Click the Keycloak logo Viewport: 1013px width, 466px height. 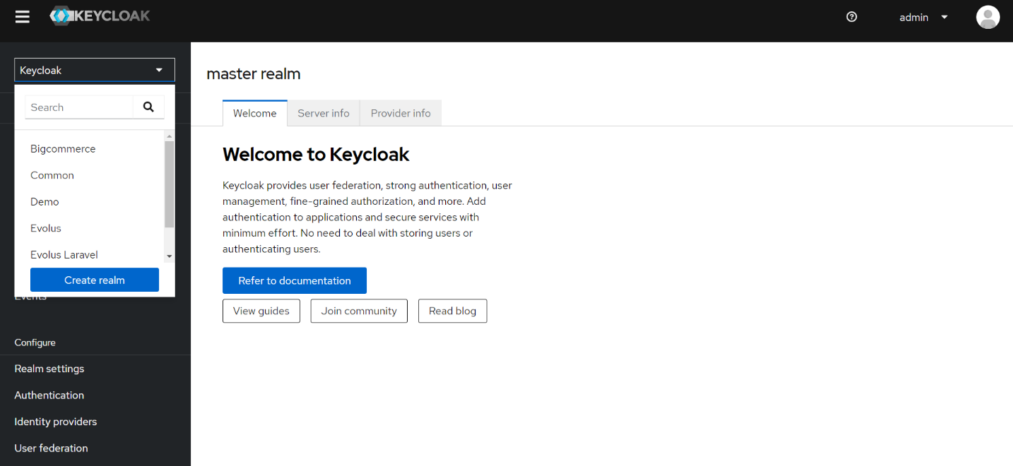[x=99, y=16]
